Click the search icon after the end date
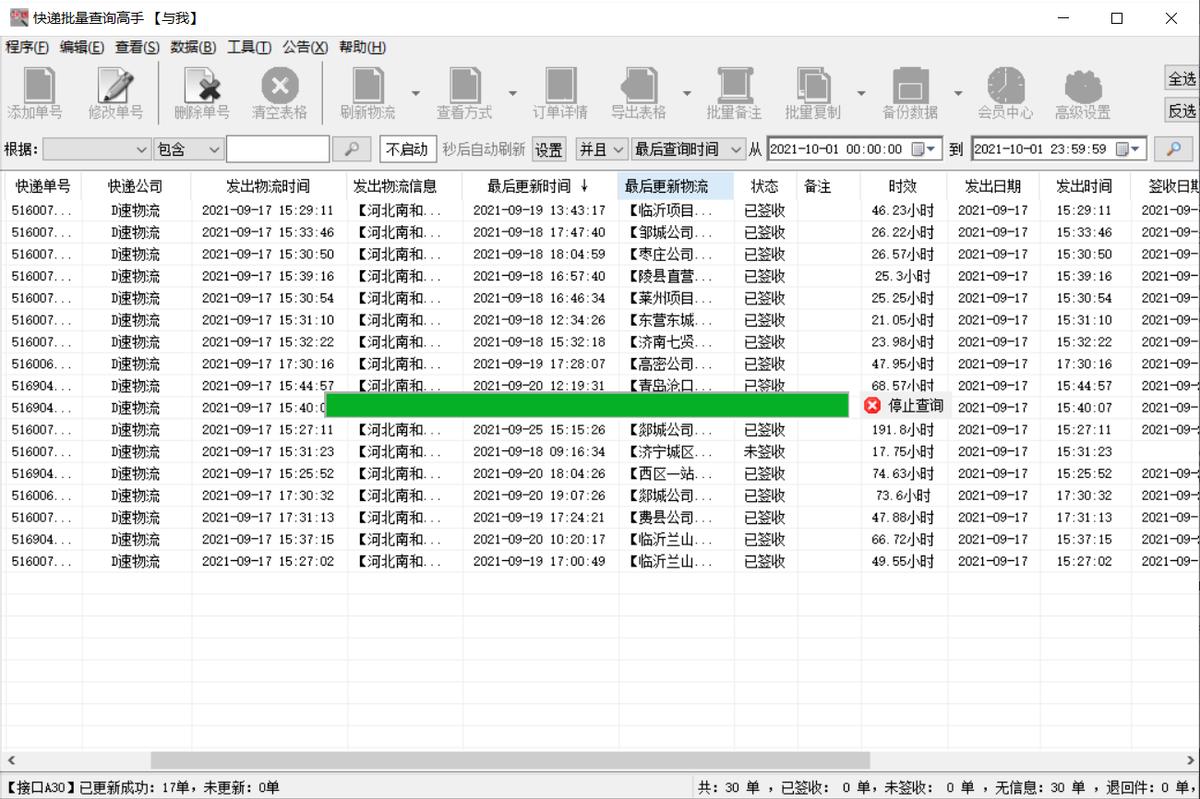Screen dimensions: 1200x799 (x=1173, y=149)
